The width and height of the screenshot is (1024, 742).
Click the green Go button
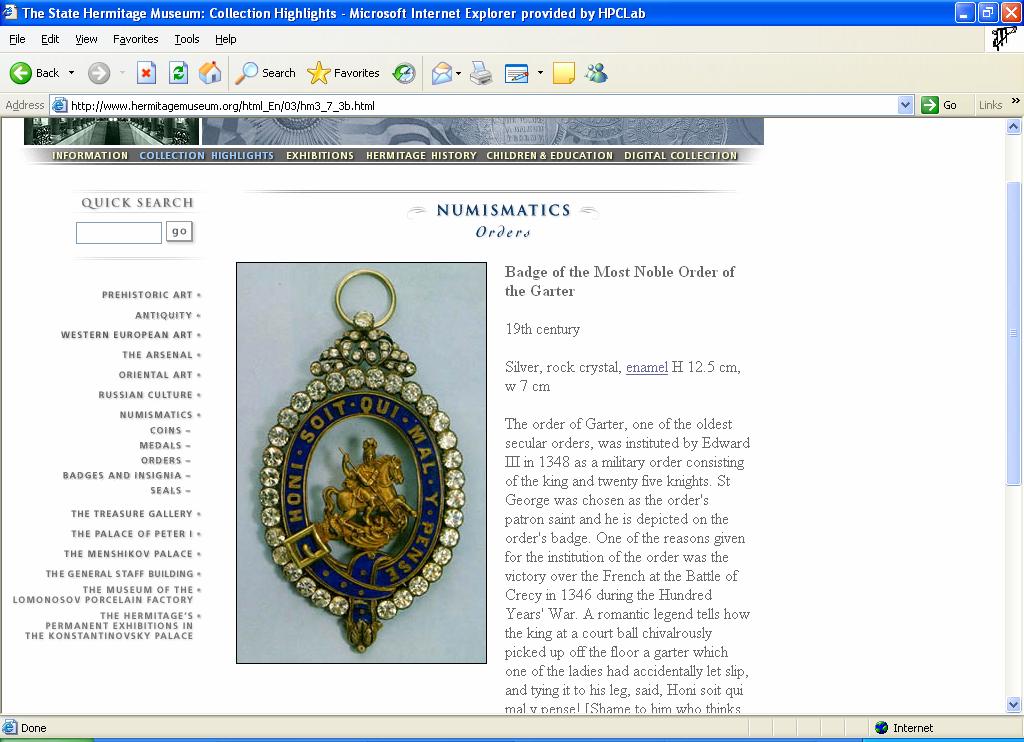point(939,105)
